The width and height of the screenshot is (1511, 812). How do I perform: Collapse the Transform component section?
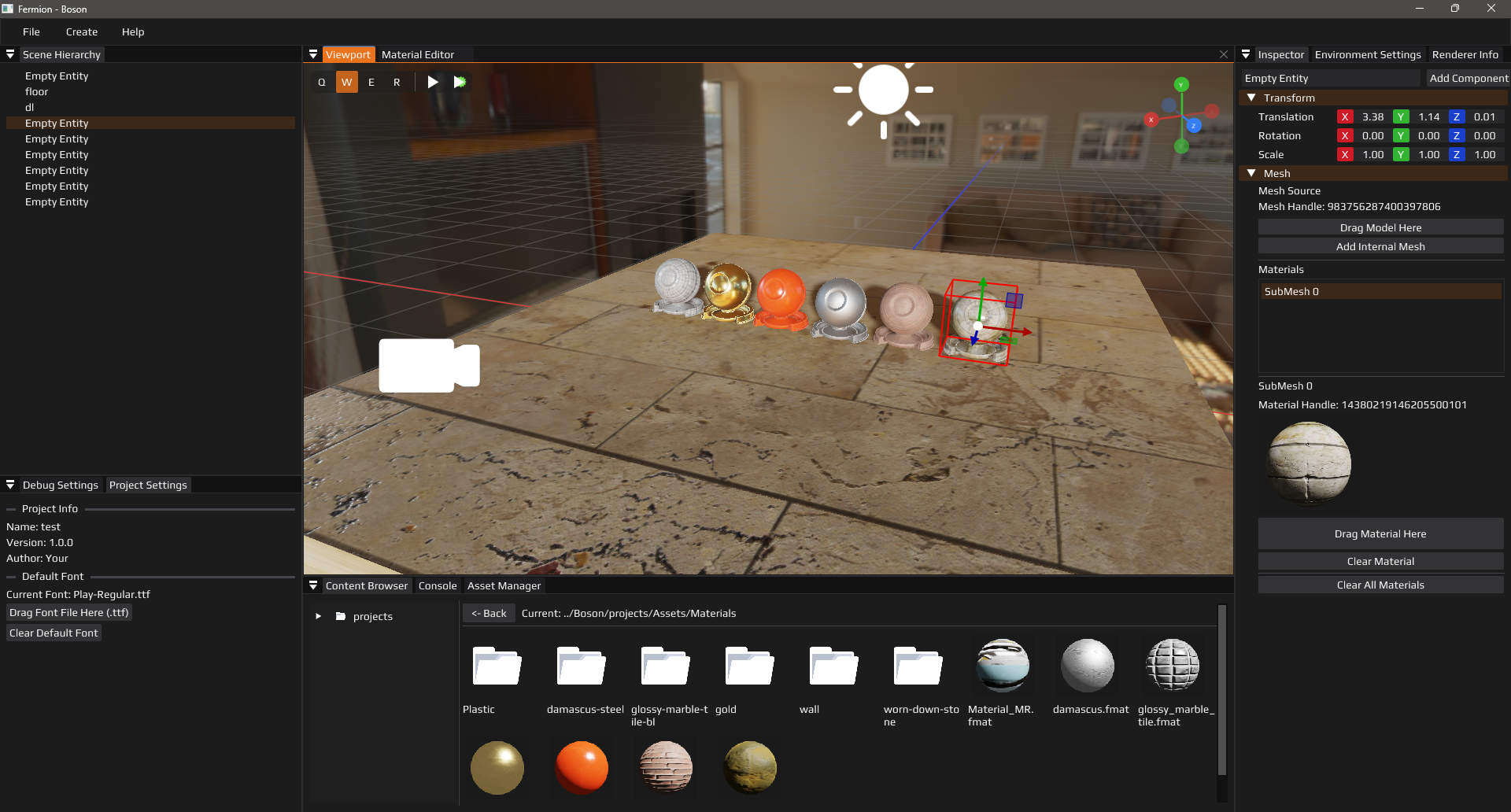pyautogui.click(x=1251, y=98)
